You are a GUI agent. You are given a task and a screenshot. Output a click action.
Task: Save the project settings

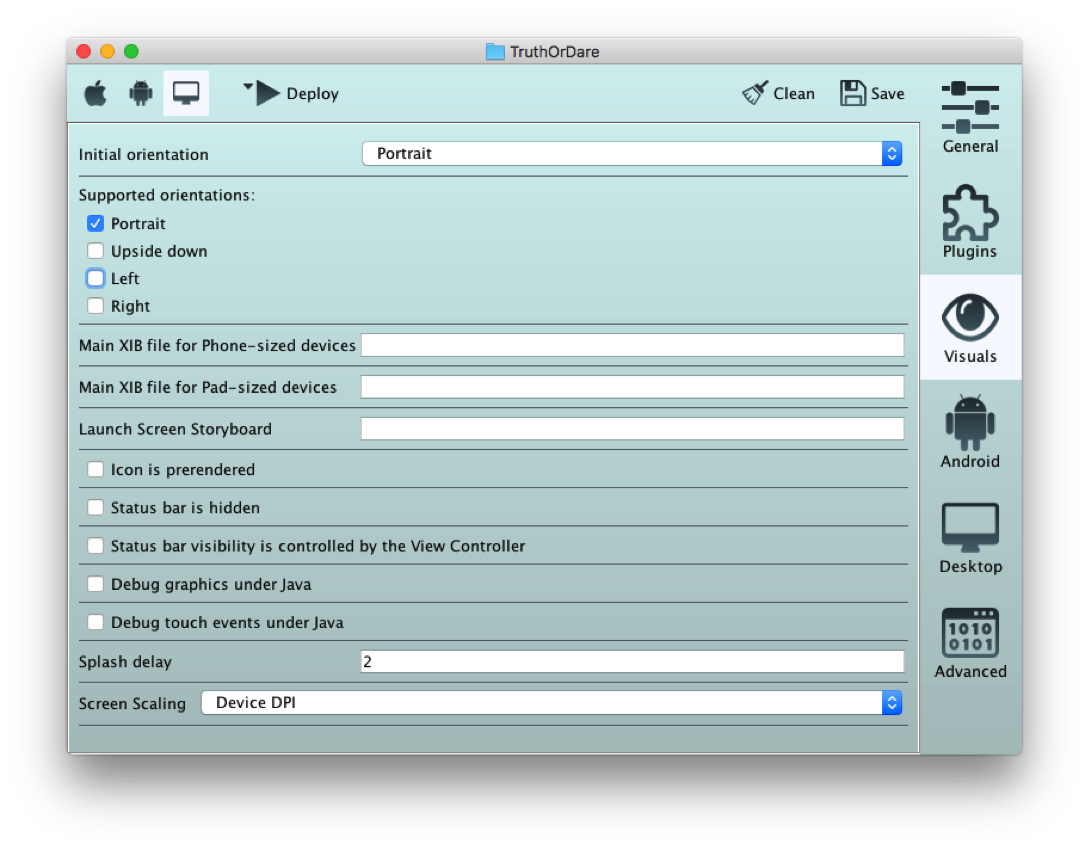[x=872, y=93]
